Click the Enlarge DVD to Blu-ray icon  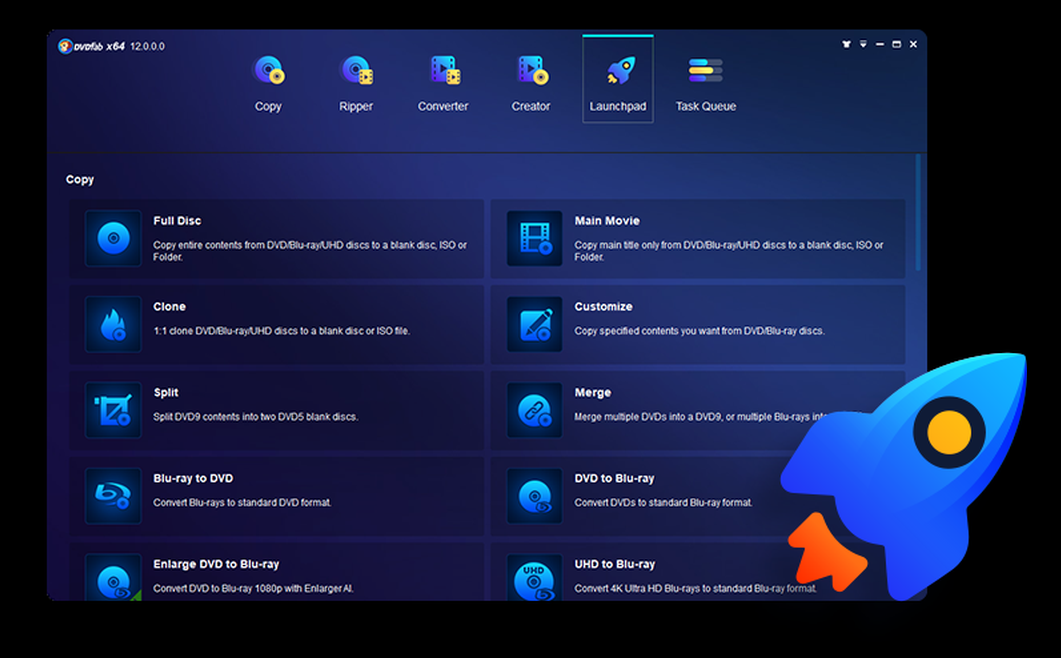tap(113, 577)
